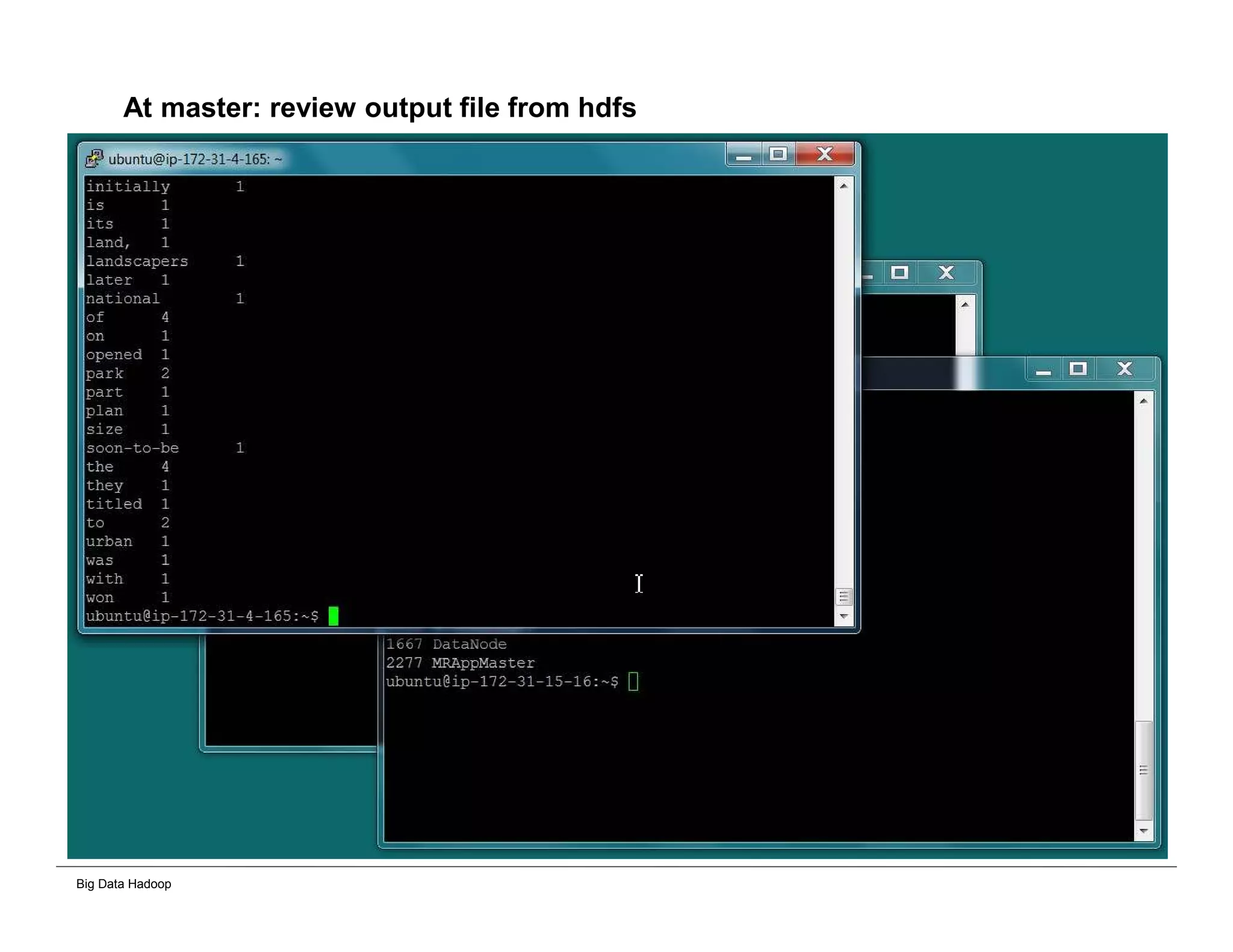Click the count 4 beside 'the'
This screenshot has height=952, width=1233.
(x=165, y=466)
